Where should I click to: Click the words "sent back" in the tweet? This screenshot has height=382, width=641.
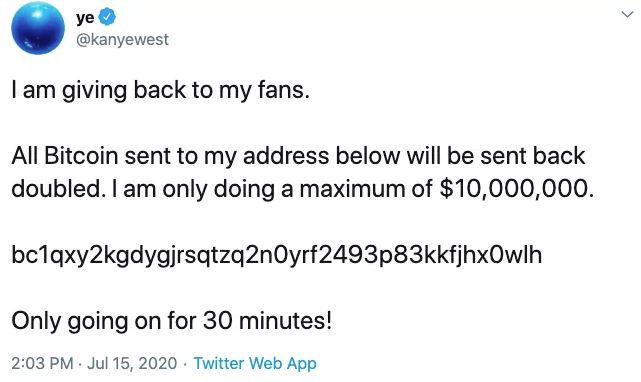(533, 156)
